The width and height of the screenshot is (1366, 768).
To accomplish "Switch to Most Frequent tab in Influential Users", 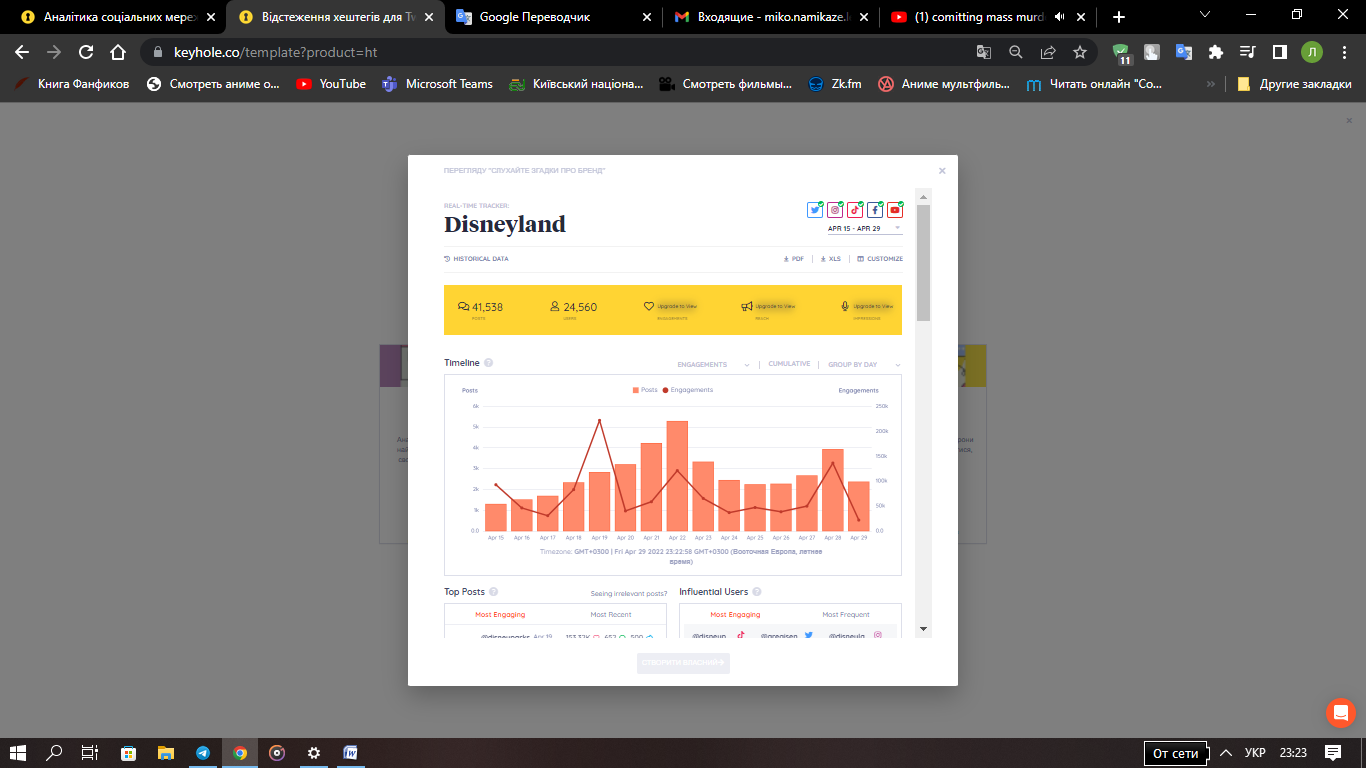I will point(846,615).
